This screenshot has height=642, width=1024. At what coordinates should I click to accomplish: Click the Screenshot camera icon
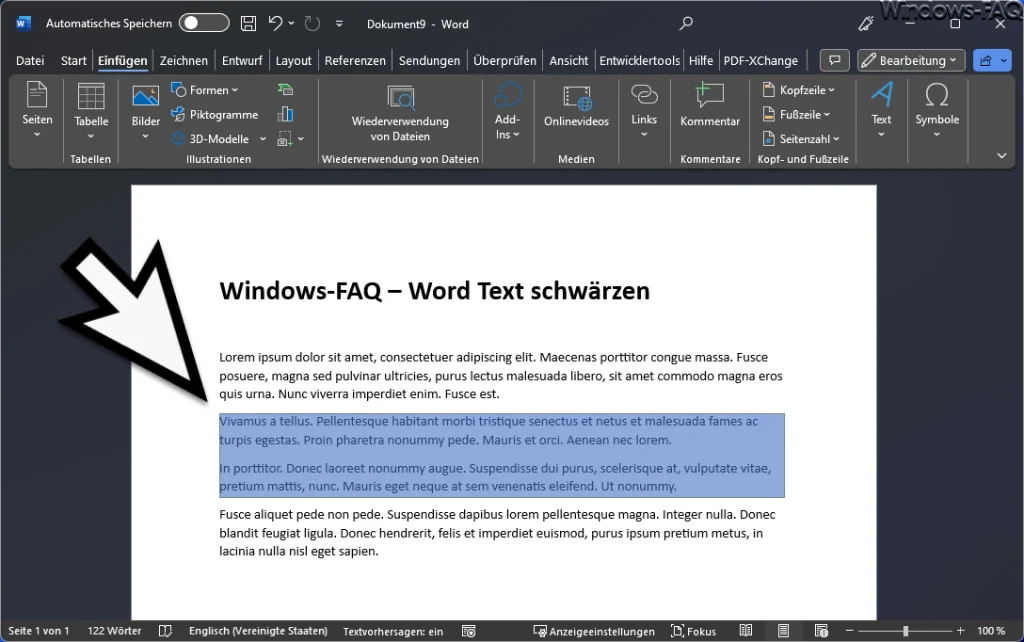click(285, 138)
